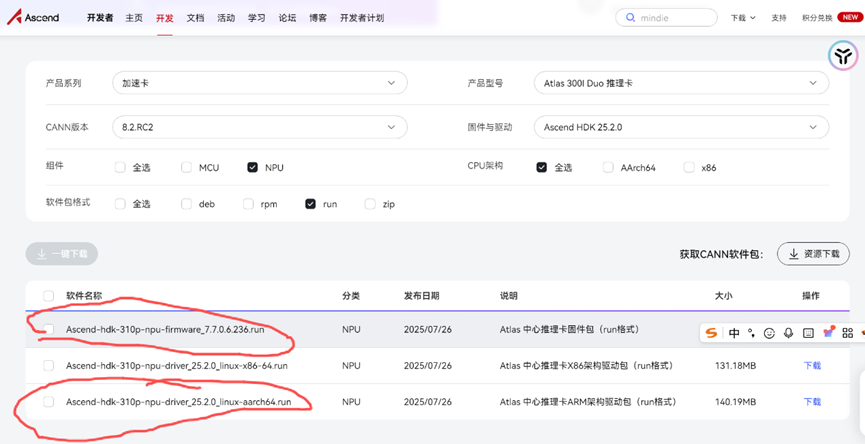Check the AArch64 architecture checkbox

click(608, 167)
